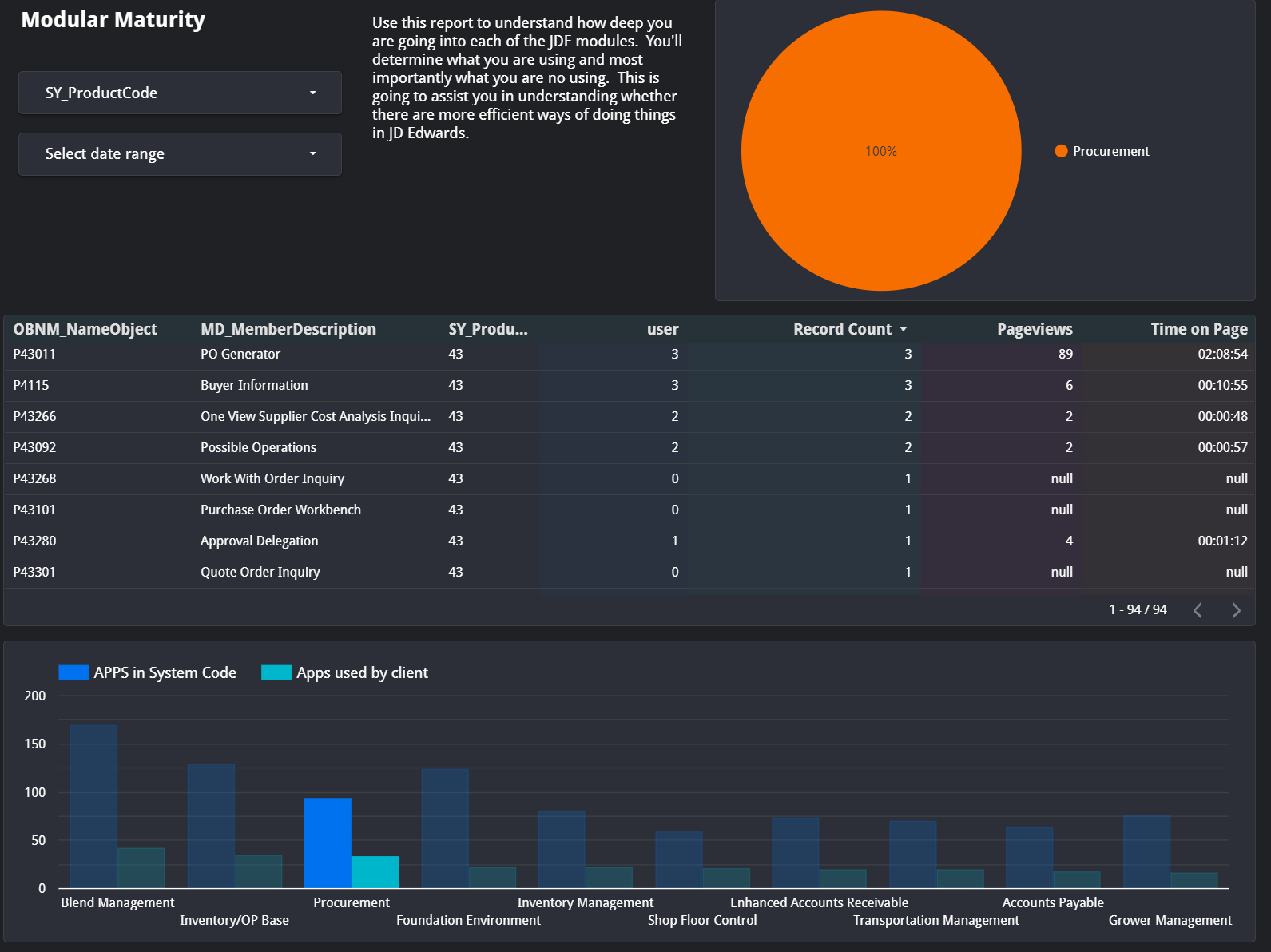Sort by Time on Page header
The height and width of the screenshot is (952, 1271).
1199,329
